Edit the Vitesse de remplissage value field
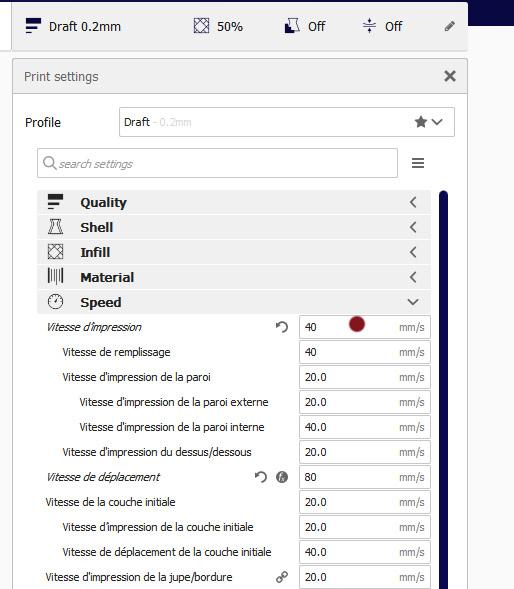514x589 pixels. tap(364, 352)
